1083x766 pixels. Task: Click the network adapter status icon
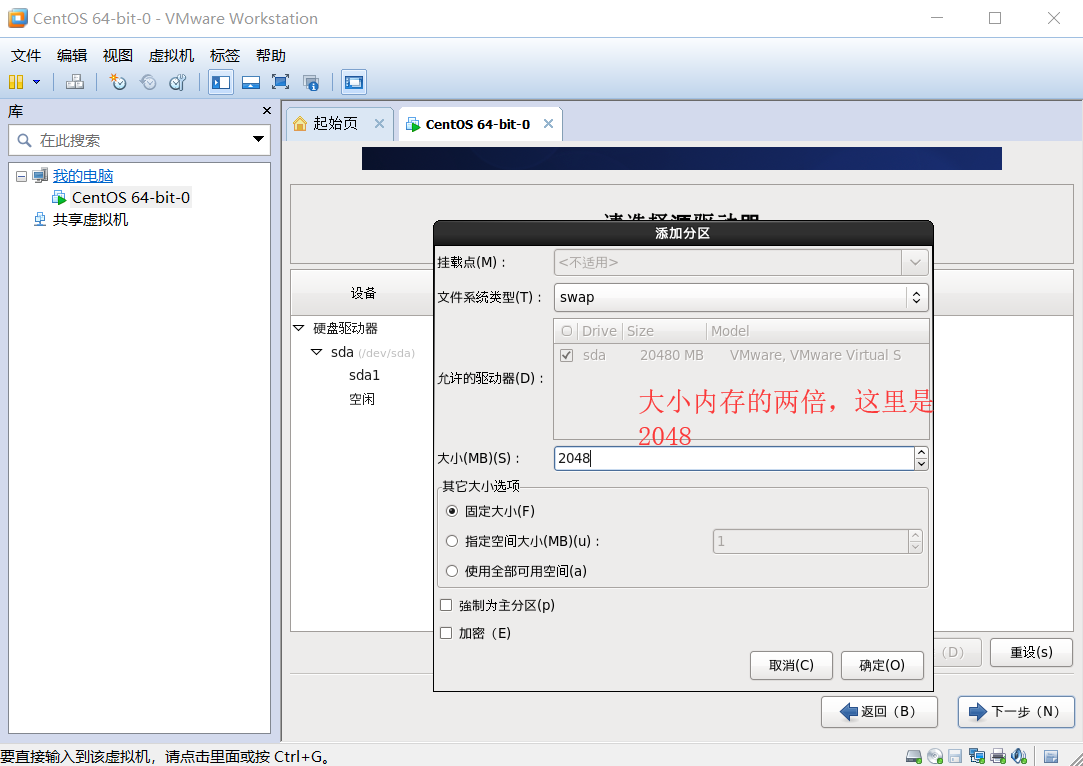point(977,756)
